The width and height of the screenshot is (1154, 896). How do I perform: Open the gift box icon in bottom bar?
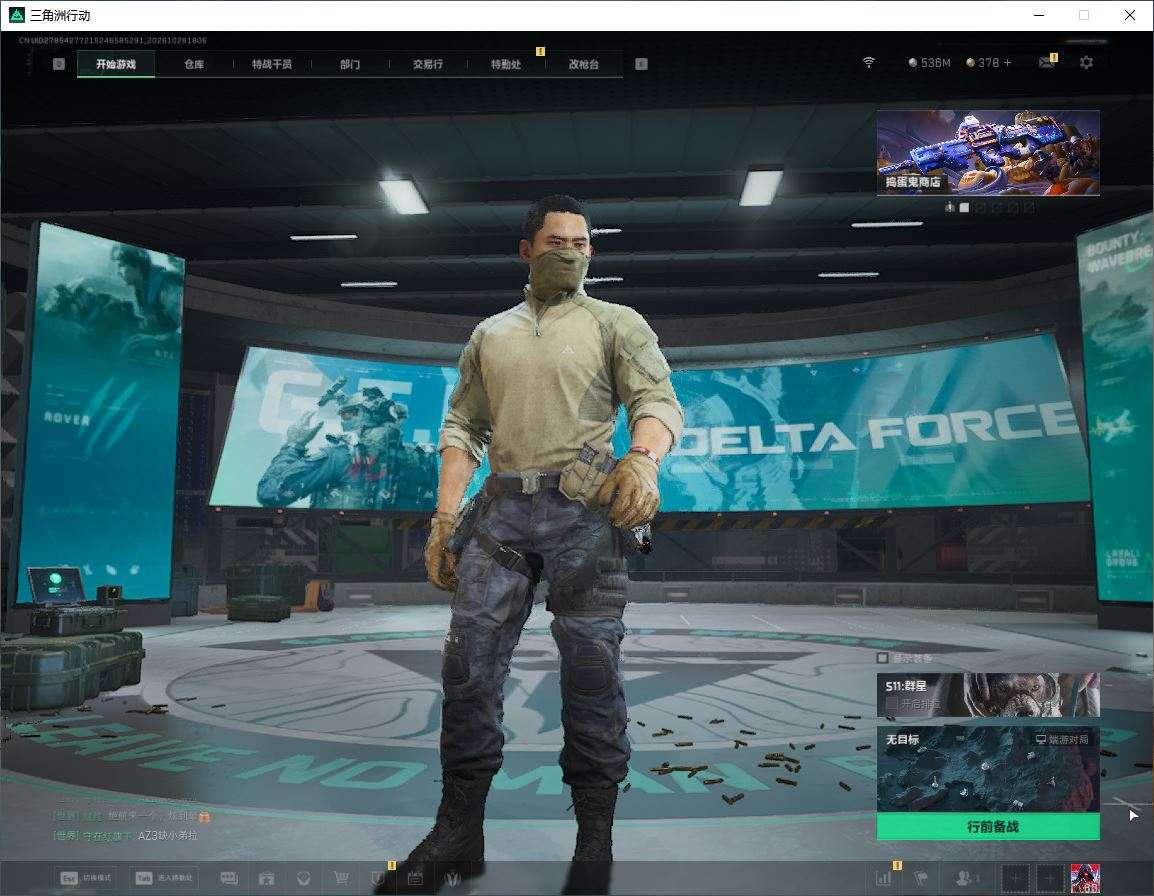point(266,878)
